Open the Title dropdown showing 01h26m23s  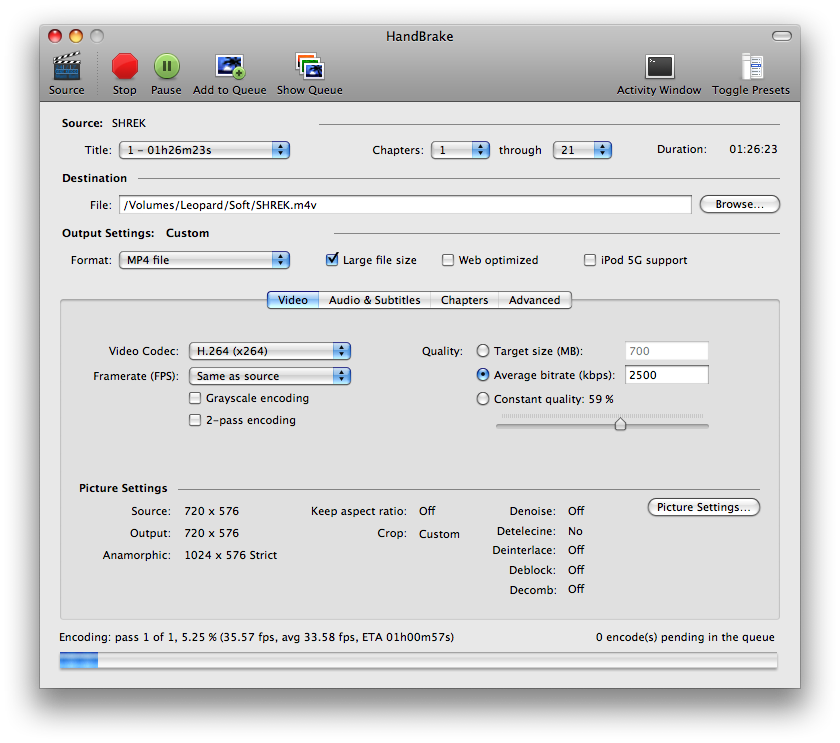[204, 150]
